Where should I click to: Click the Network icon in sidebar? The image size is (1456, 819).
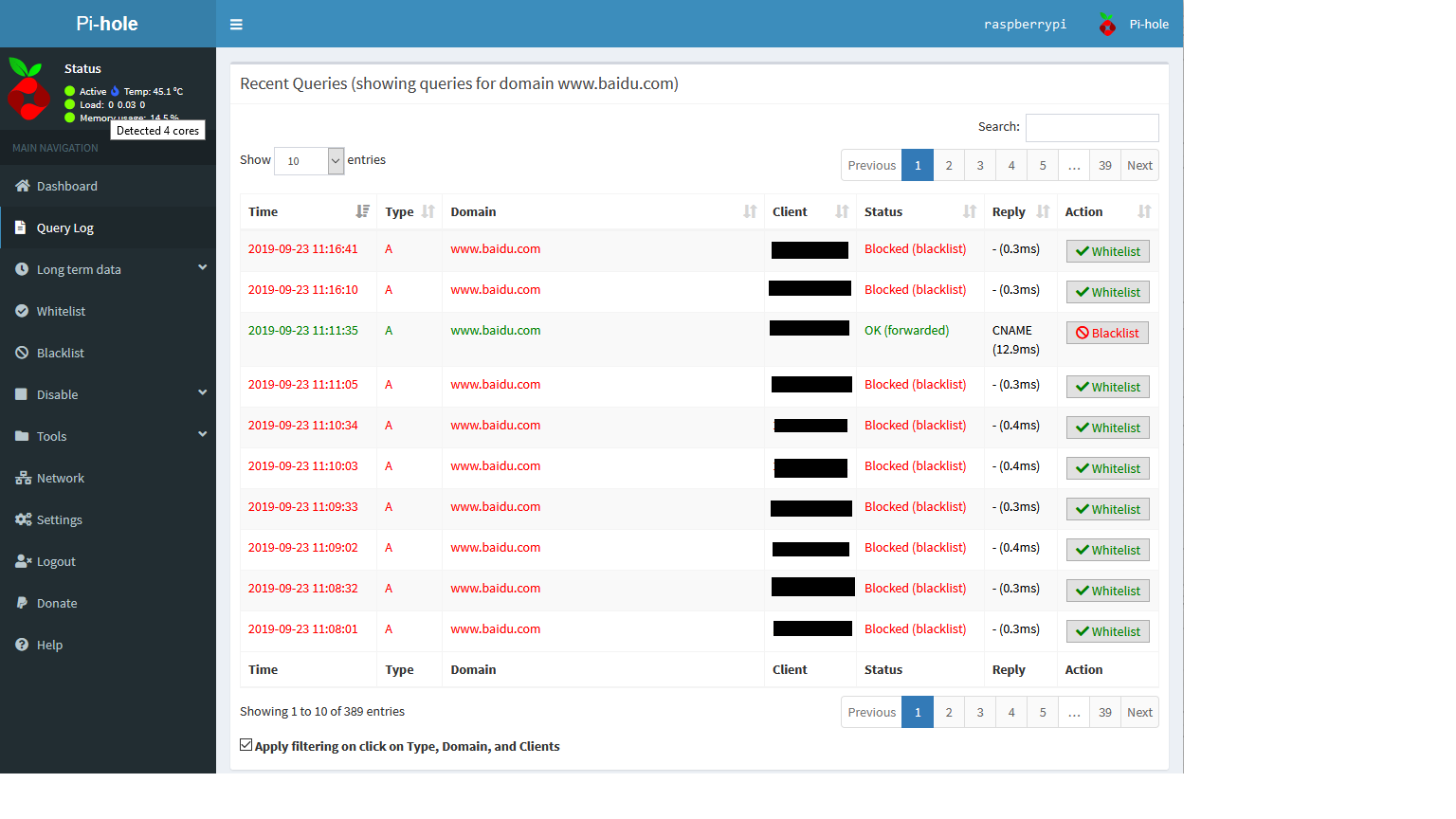23,478
